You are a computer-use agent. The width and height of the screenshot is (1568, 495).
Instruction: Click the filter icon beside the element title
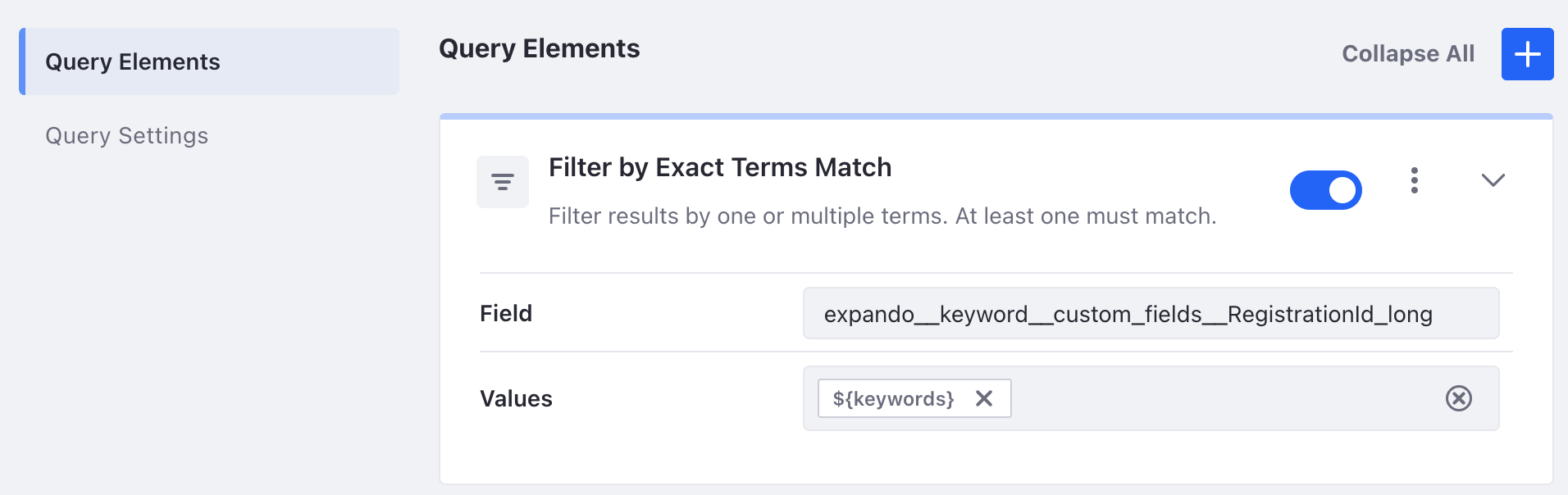pyautogui.click(x=503, y=182)
